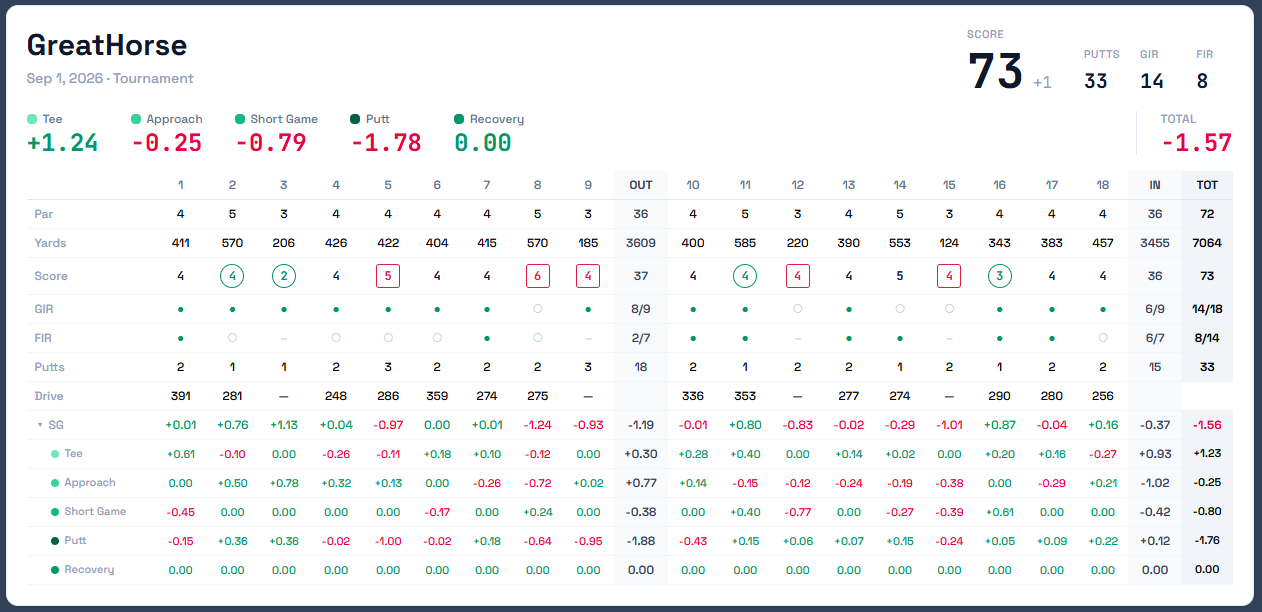
Task: Click the Short Game value -0.79
Action: 270,143
